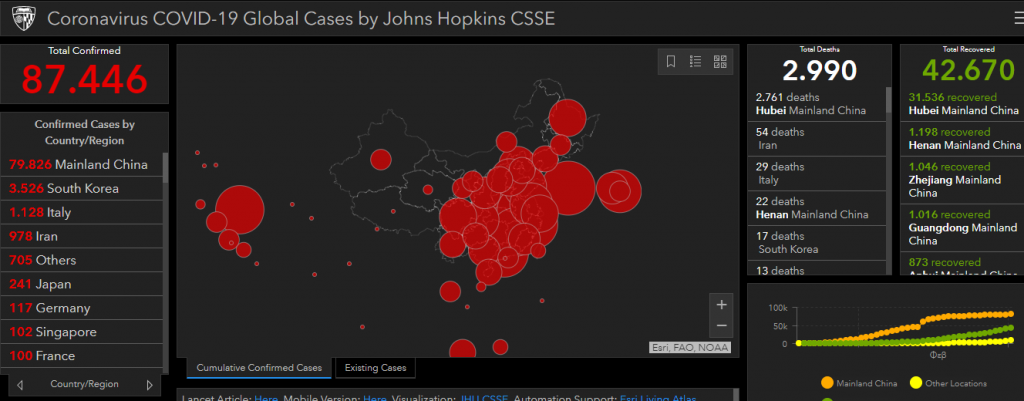Open the Lancet Article 'Here' link

pos(266,398)
